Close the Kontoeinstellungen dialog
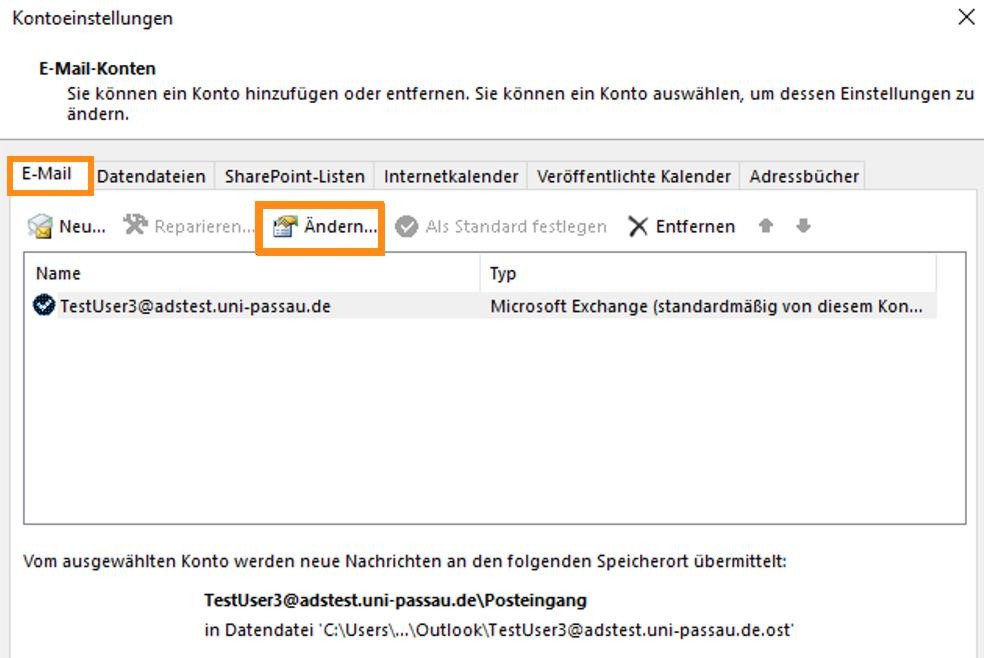Screen dimensions: 984x658 coord(966,17)
